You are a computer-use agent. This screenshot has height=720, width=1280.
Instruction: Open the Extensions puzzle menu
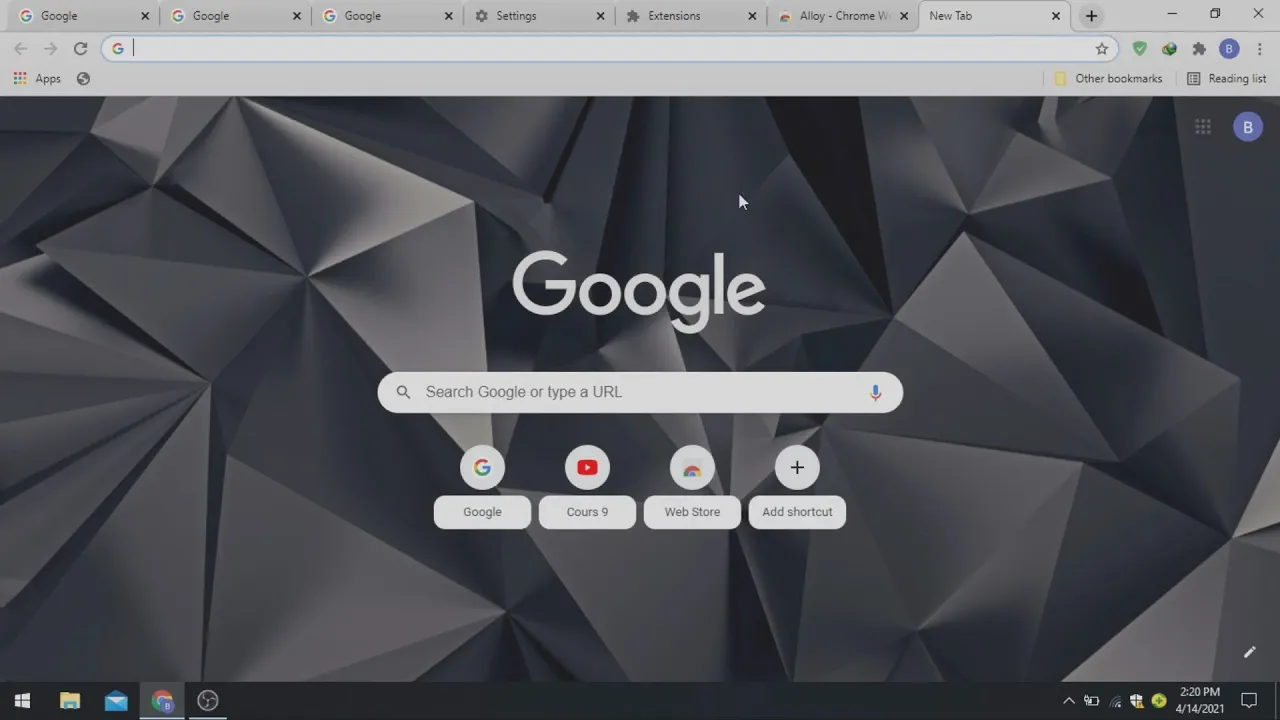point(1199,48)
